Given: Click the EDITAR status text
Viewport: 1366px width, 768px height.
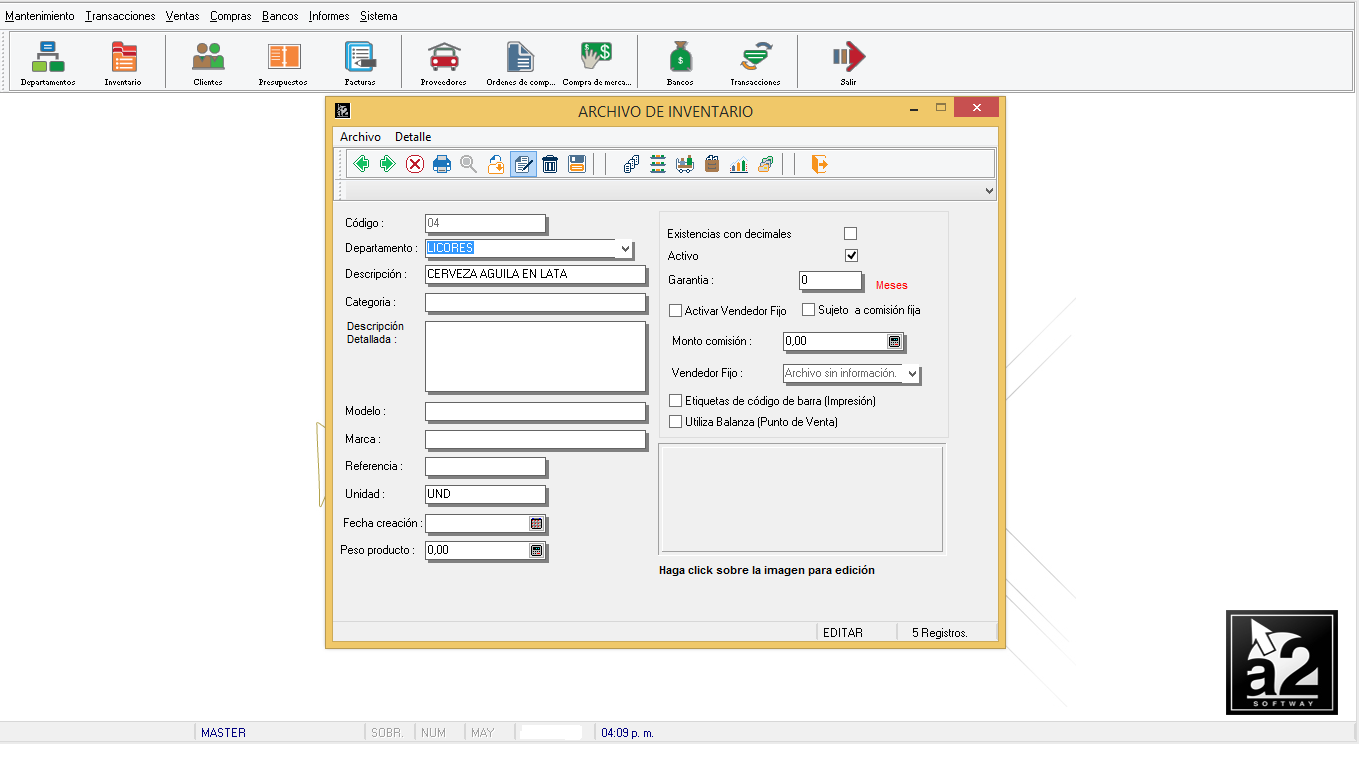Looking at the screenshot, I should pos(843,633).
